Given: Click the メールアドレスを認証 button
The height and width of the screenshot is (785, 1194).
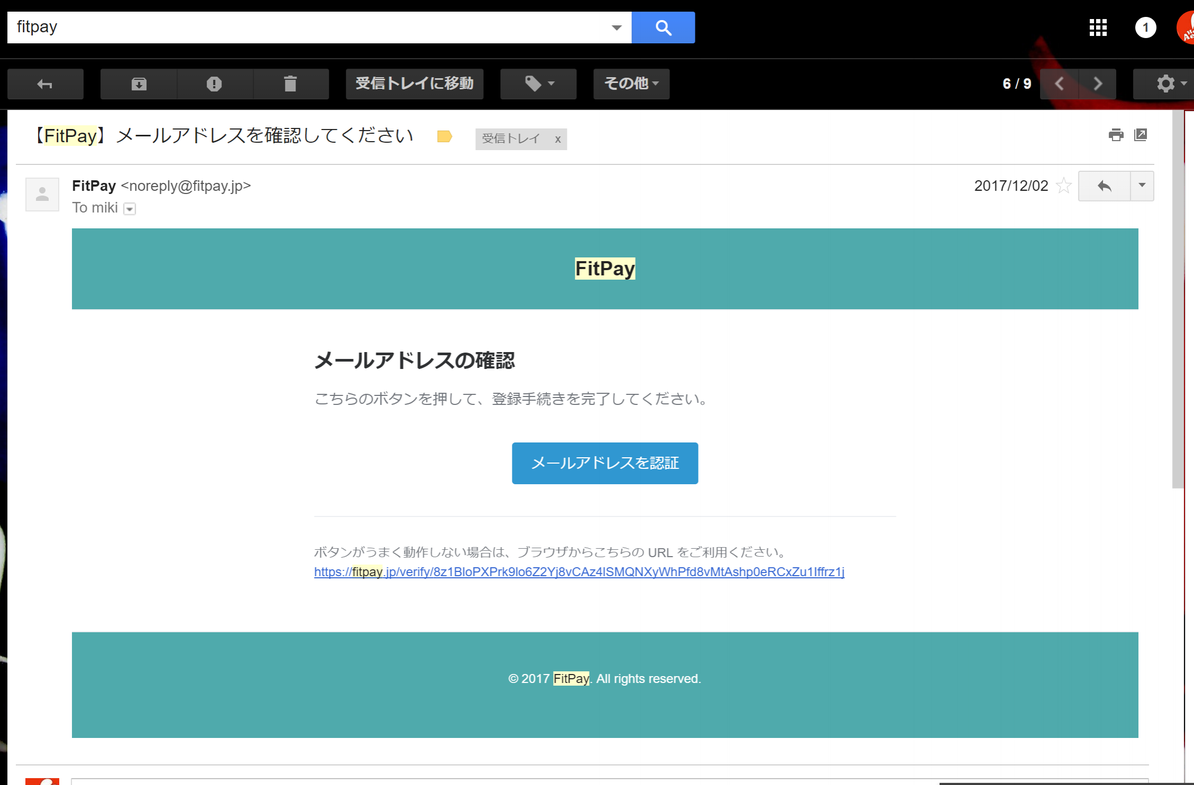Looking at the screenshot, I should click(x=605, y=463).
